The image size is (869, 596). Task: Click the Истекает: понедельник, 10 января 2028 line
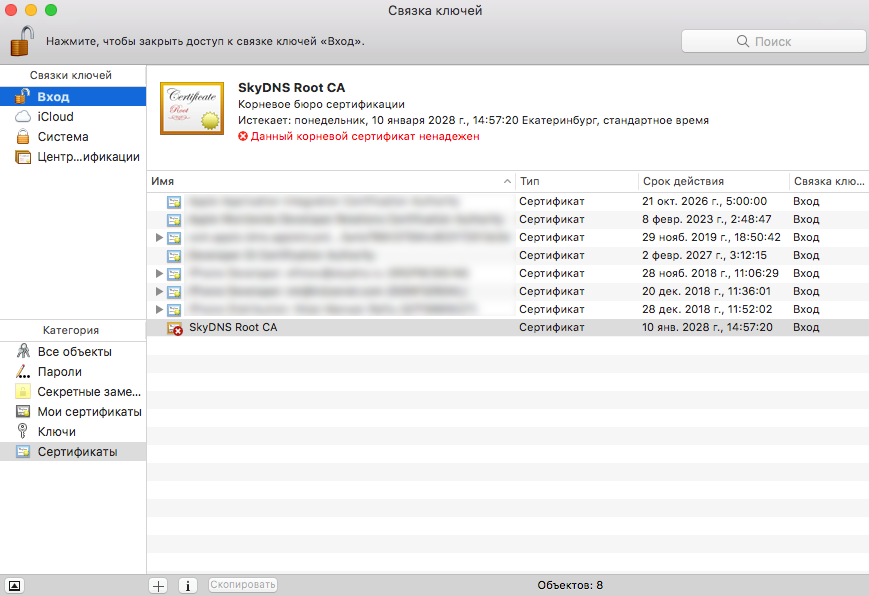pyautogui.click(x=473, y=120)
